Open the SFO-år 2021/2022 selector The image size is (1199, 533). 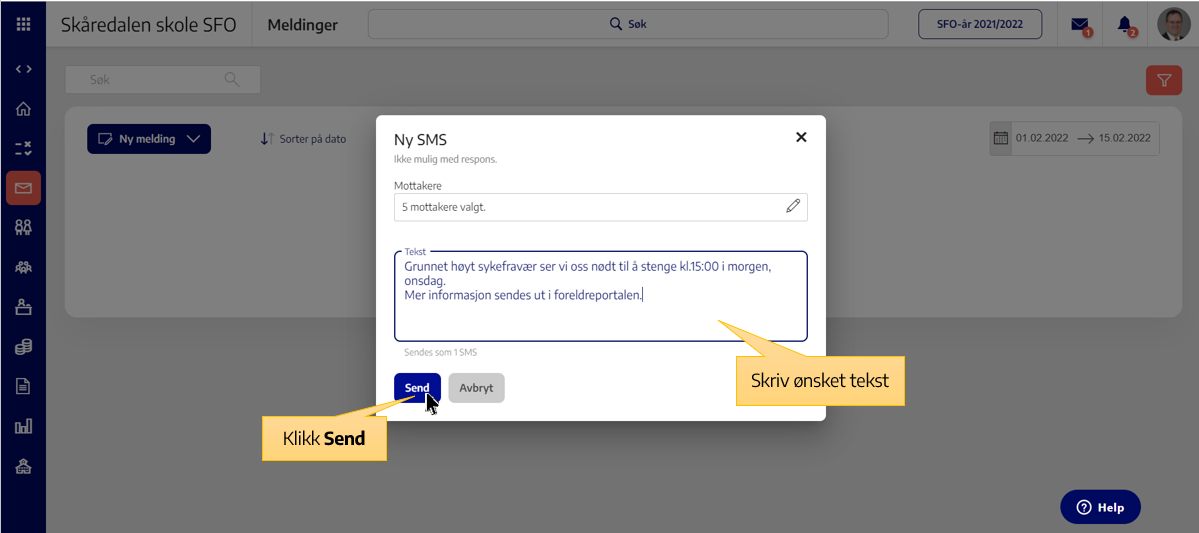click(979, 24)
